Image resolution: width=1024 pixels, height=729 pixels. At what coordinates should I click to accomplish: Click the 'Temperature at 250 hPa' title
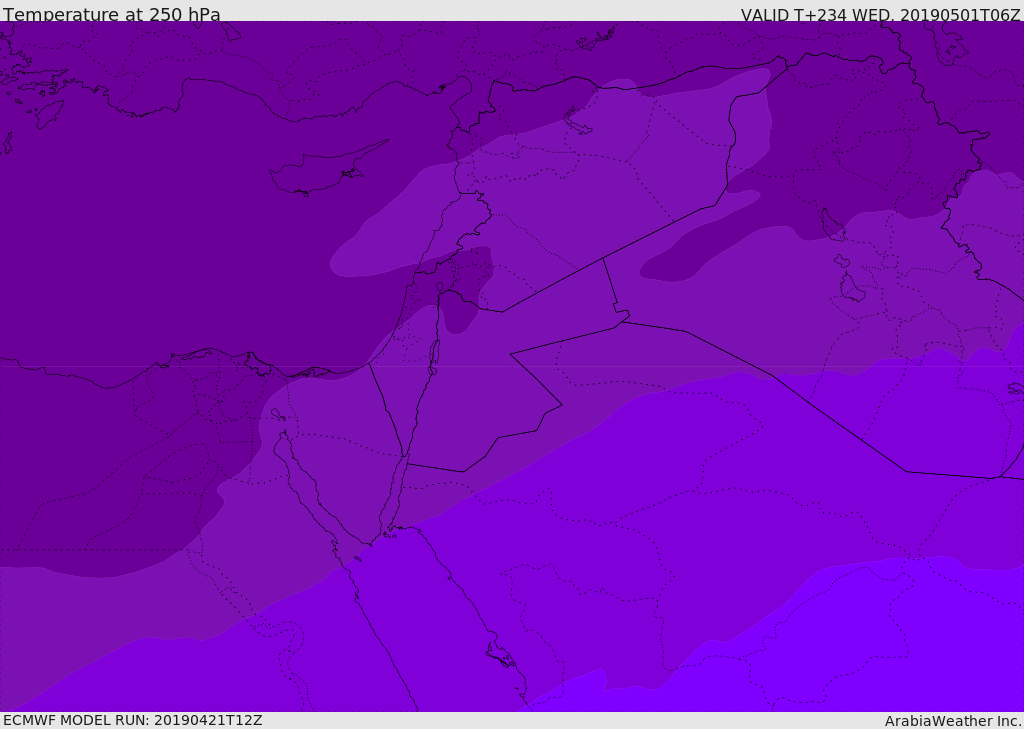(112, 14)
